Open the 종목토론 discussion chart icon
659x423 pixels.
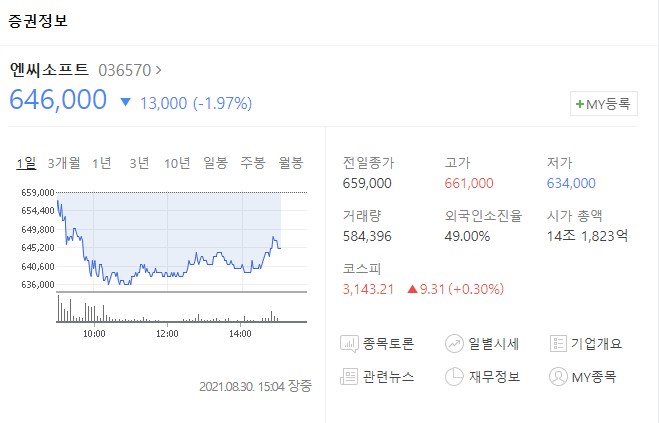point(349,344)
